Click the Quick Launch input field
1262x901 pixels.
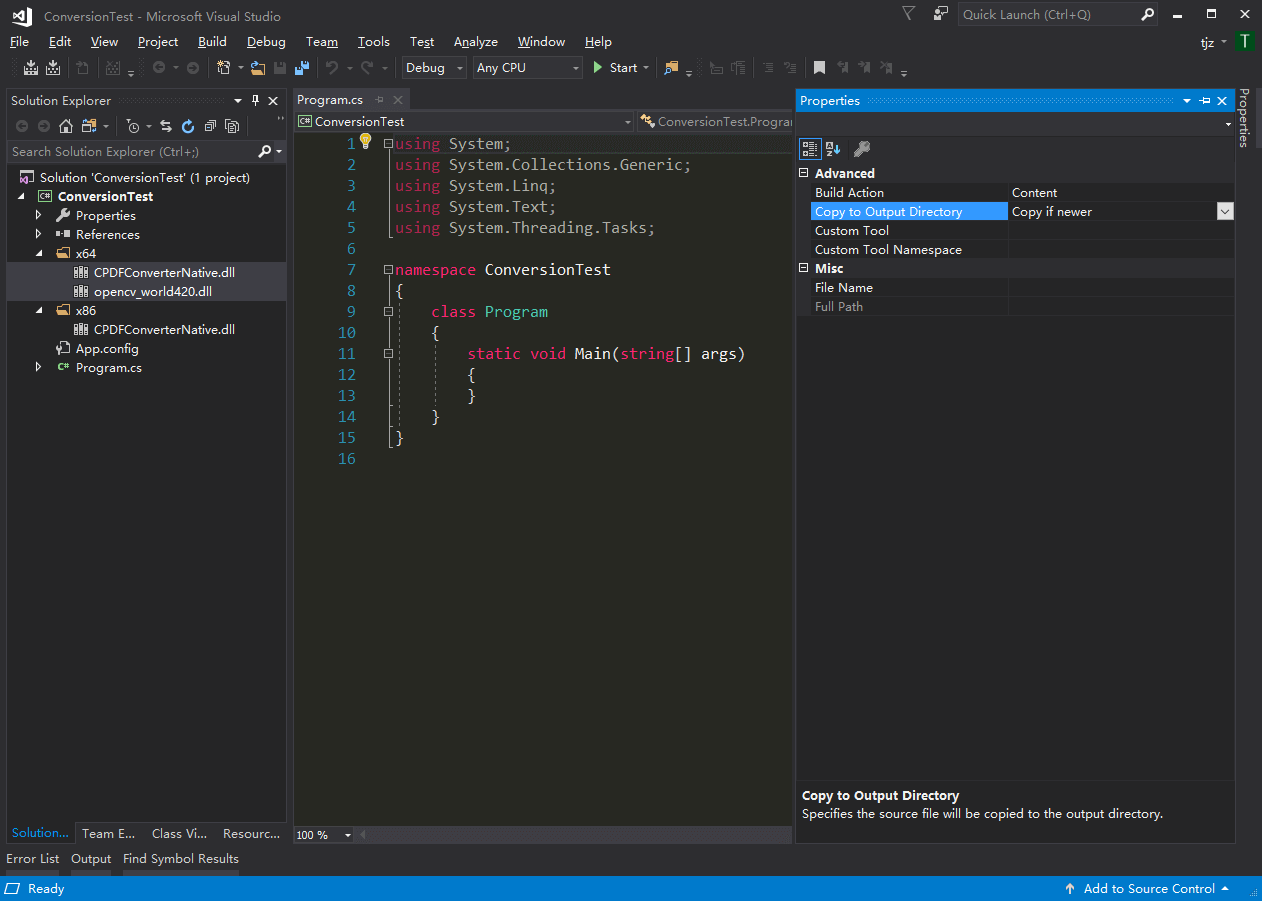tap(1048, 14)
